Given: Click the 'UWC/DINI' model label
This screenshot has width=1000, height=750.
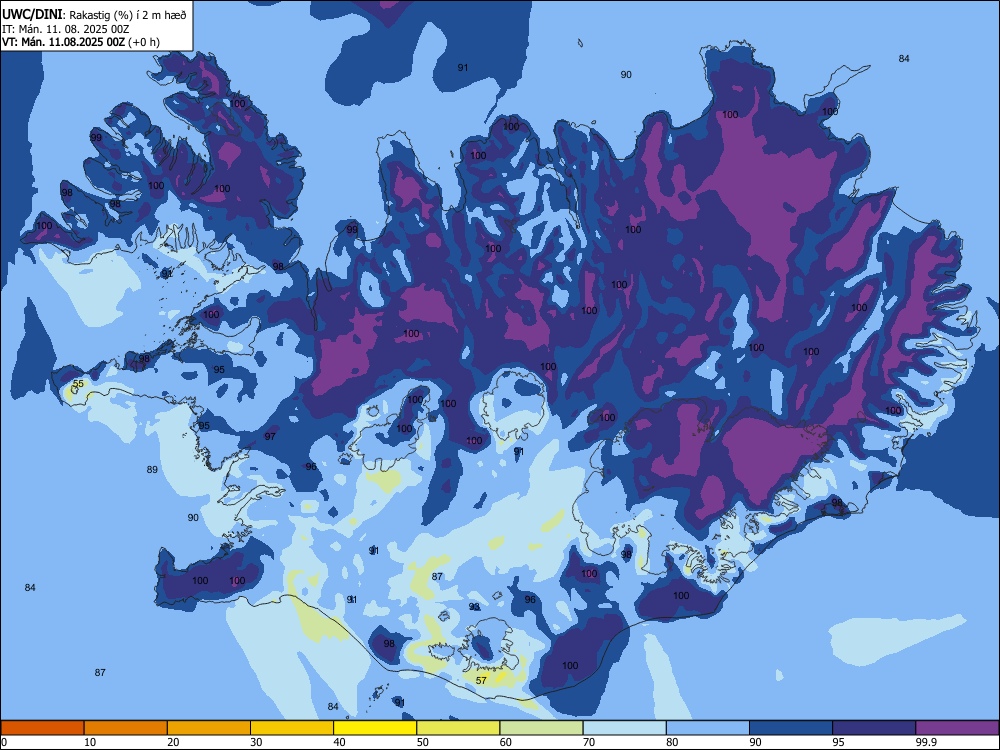Looking at the screenshot, I should (32, 15).
